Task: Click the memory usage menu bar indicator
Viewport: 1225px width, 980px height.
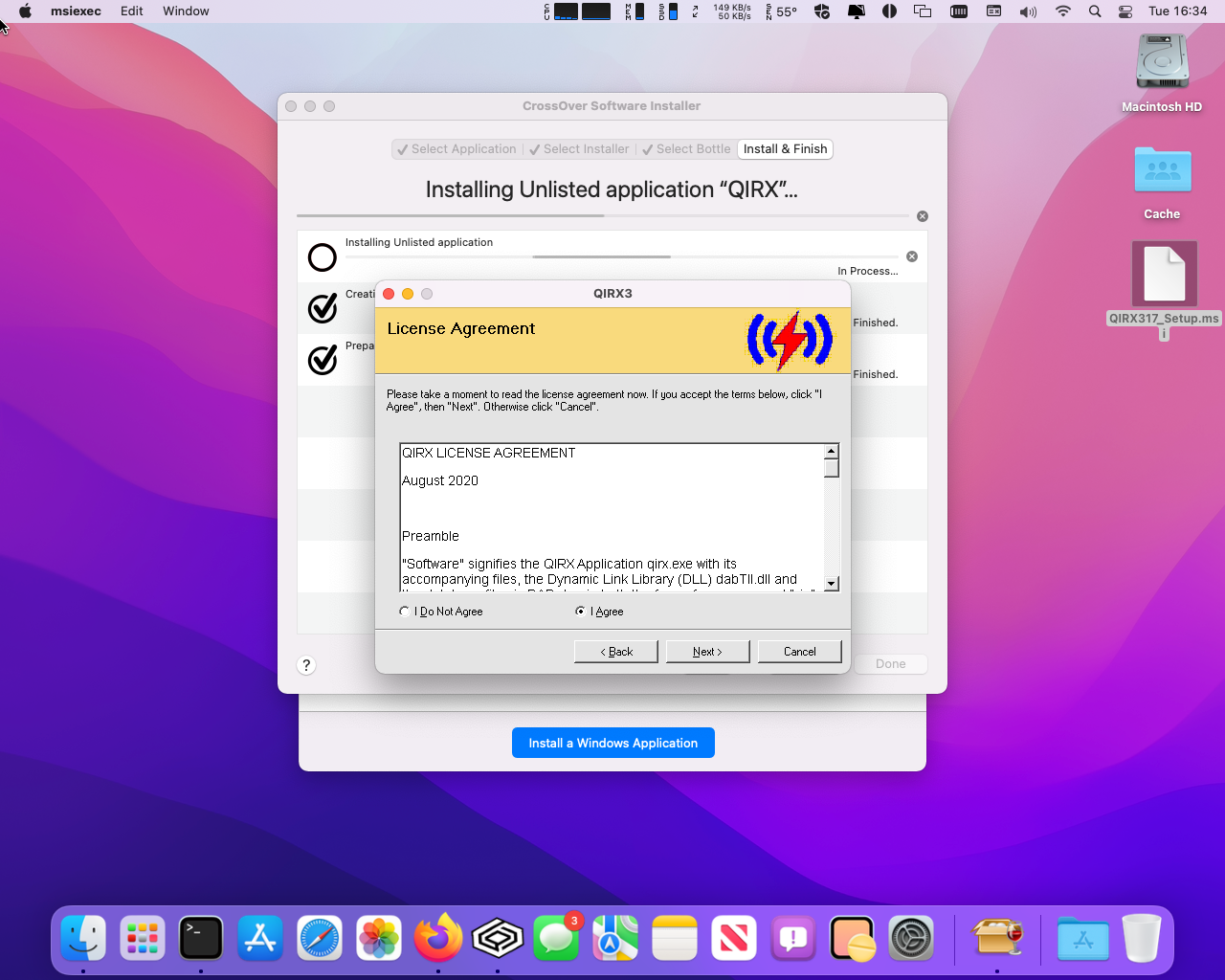Action: pyautogui.click(x=635, y=11)
